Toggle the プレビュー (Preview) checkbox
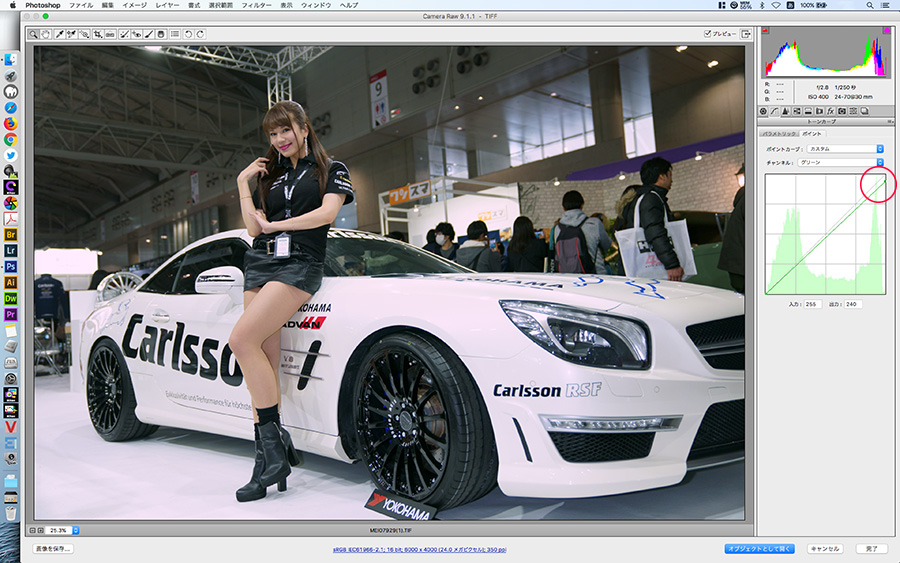 coord(708,34)
